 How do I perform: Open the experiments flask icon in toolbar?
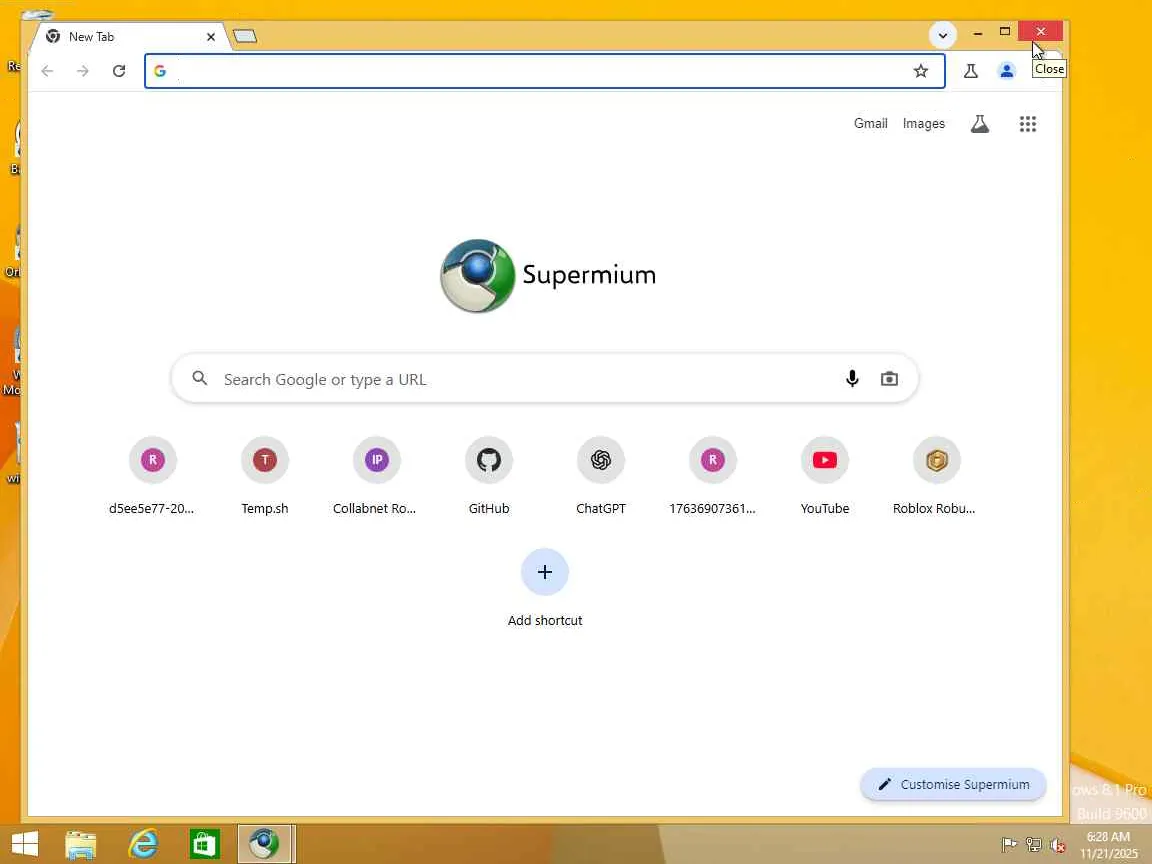(x=971, y=71)
